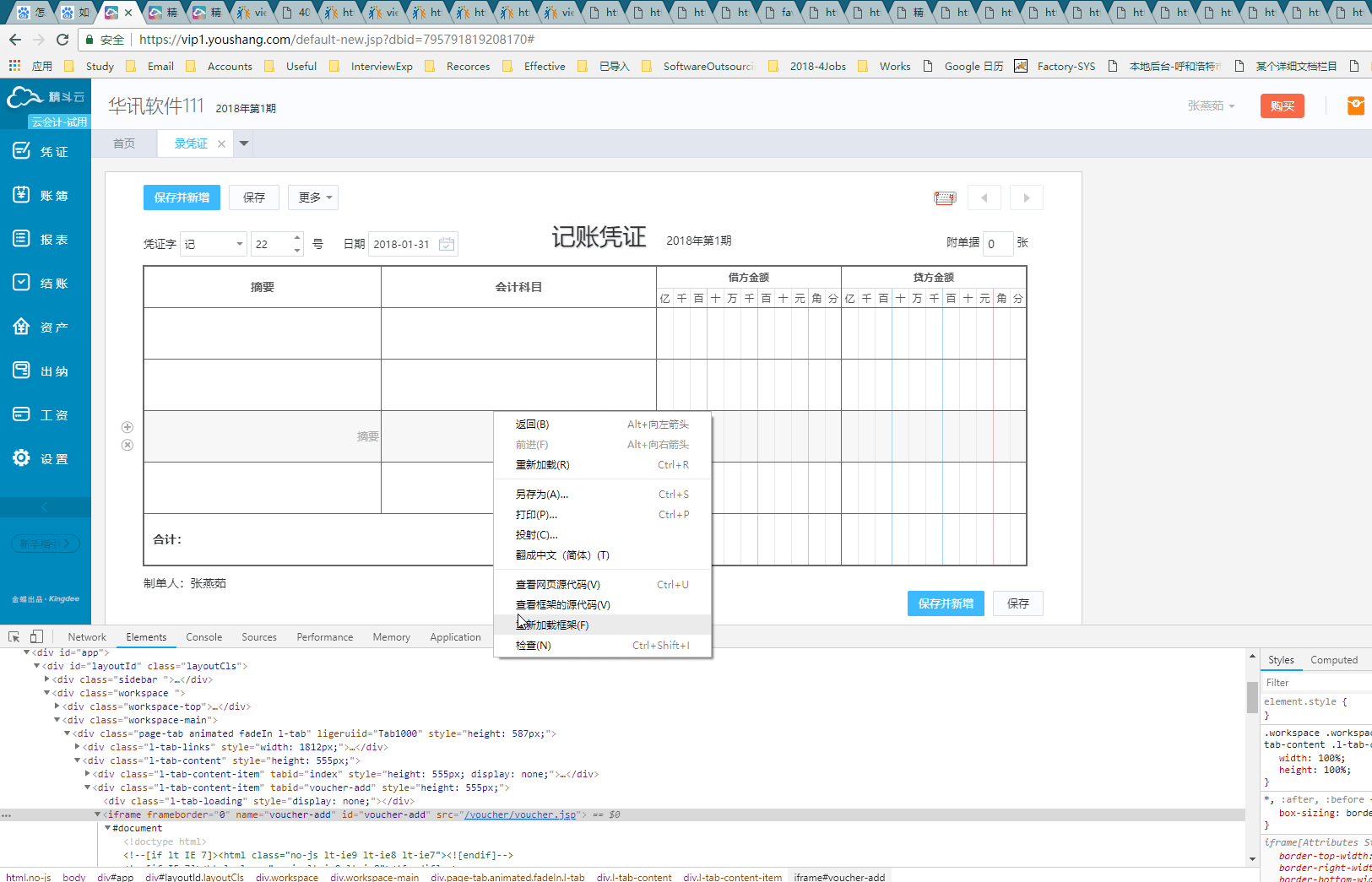Click the orange notification icon at top right

1356,106
